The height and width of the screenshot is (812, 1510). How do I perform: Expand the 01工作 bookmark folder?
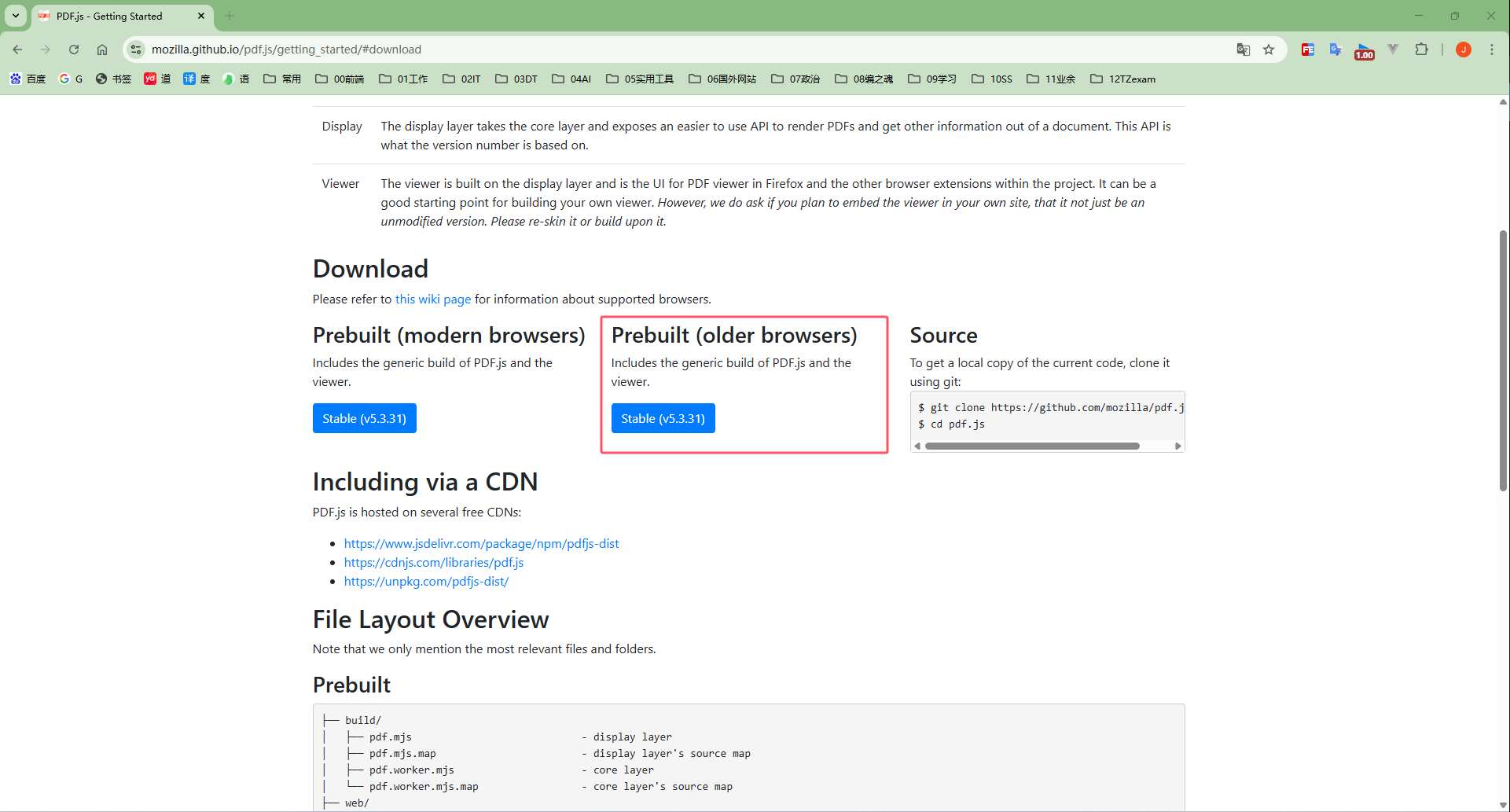pos(403,79)
